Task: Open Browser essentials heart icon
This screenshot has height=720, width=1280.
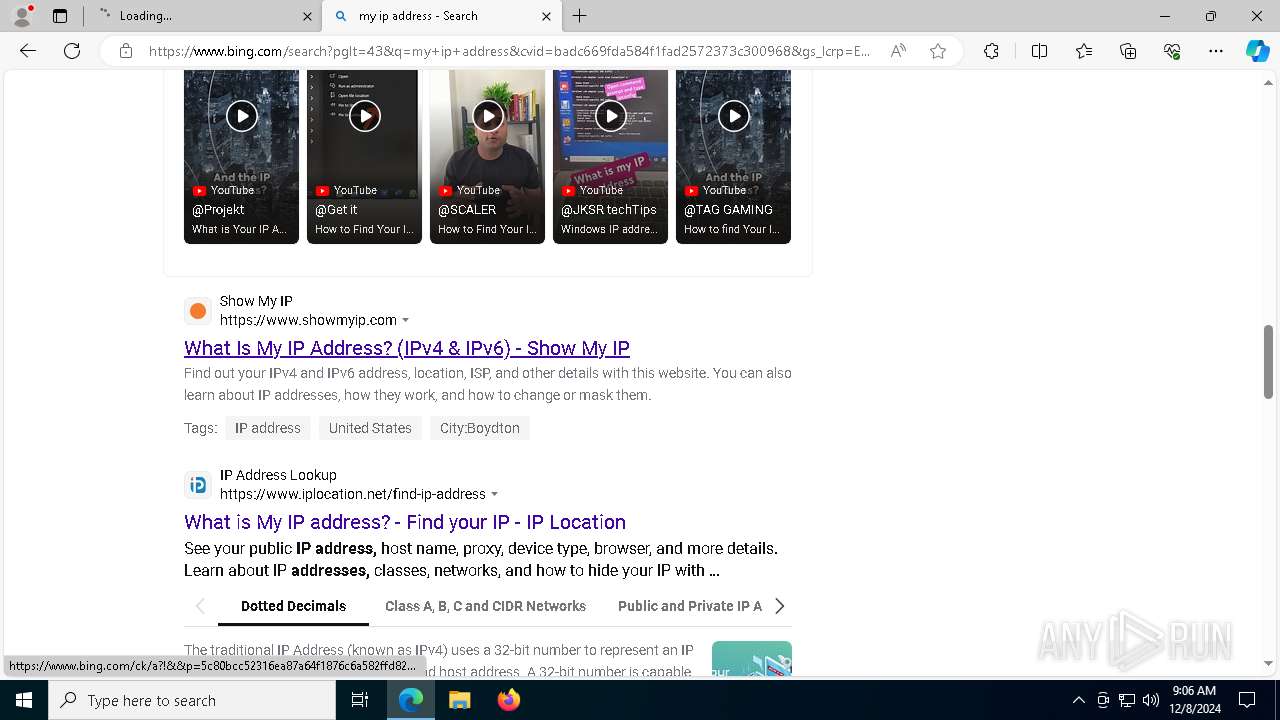Action: pyautogui.click(x=1172, y=51)
